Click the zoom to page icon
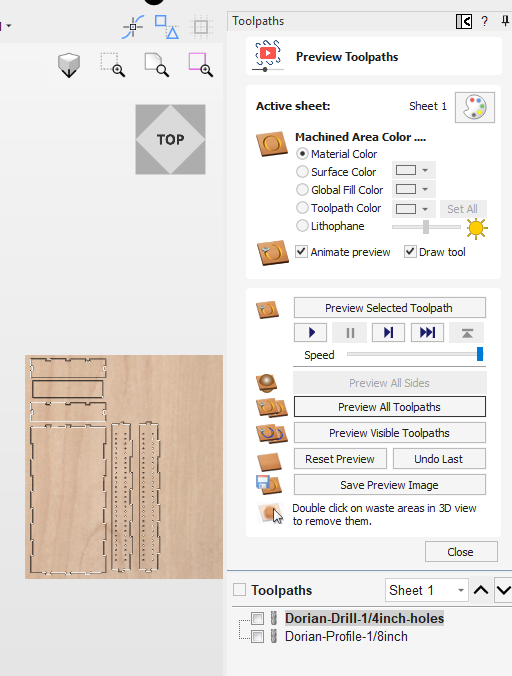The image size is (512, 676). 156,65
